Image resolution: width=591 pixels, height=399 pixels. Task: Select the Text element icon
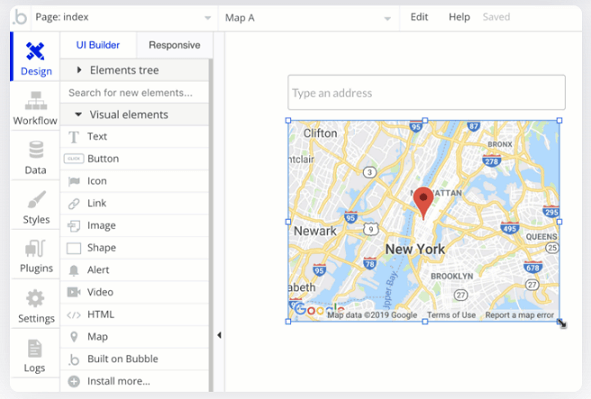click(x=74, y=137)
